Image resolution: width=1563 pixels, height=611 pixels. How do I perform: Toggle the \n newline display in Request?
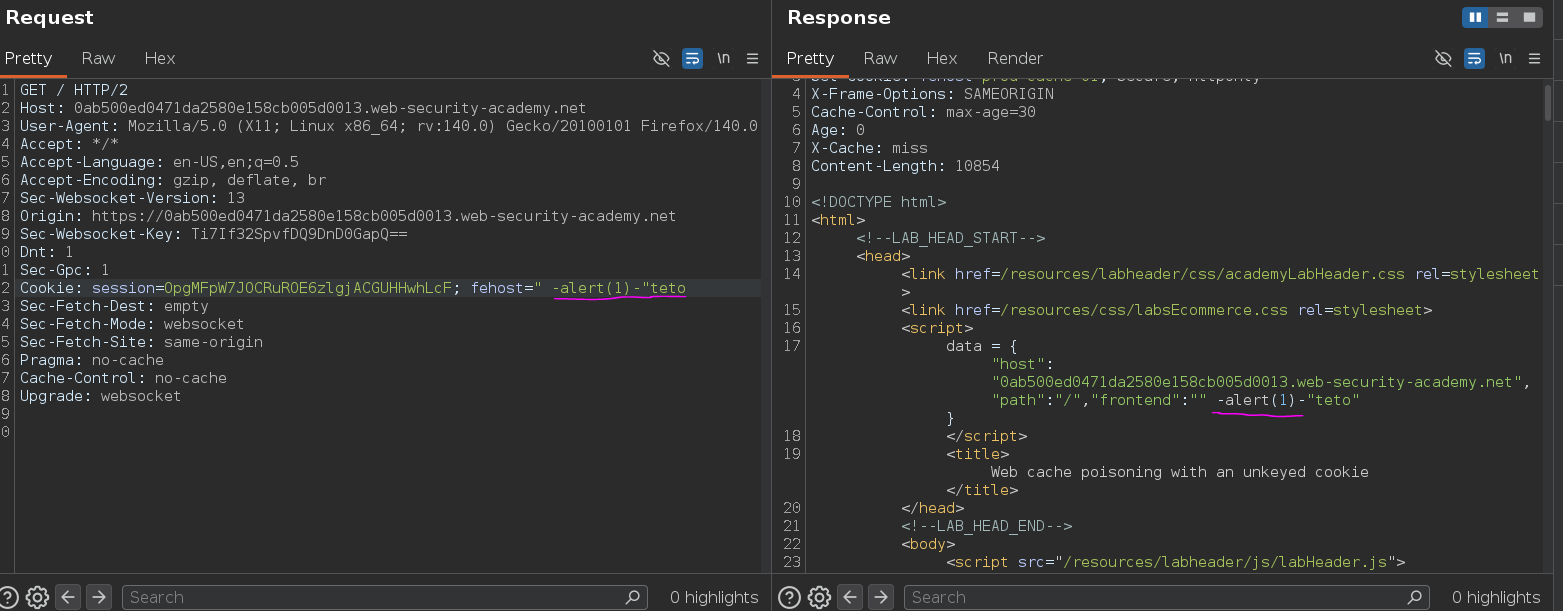pyautogui.click(x=723, y=58)
